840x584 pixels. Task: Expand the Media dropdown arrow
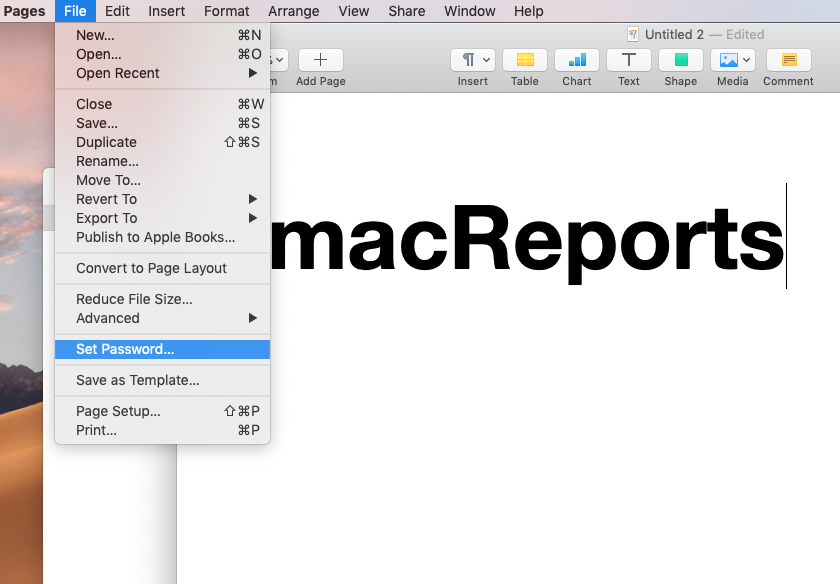746,59
